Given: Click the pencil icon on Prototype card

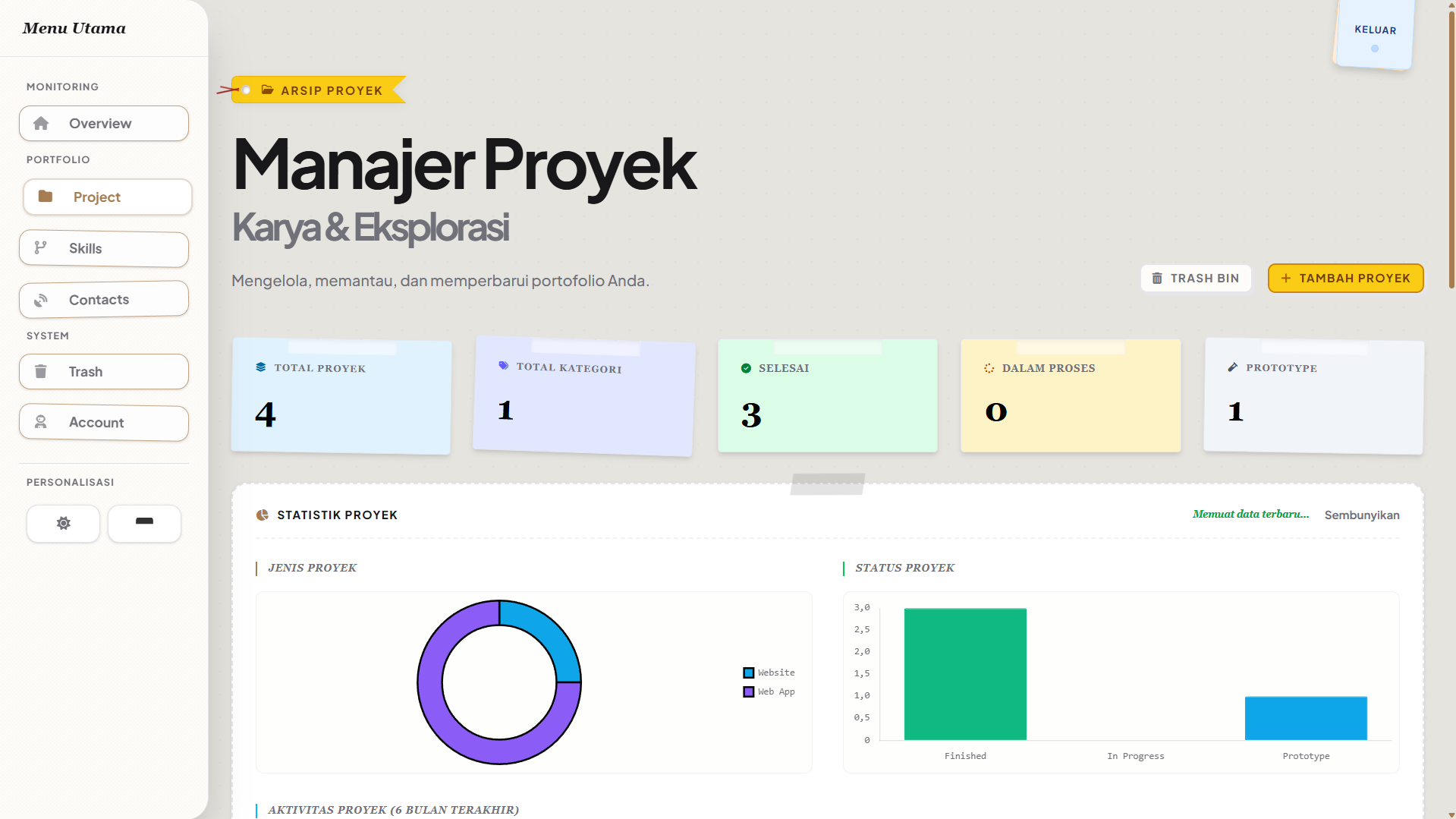Looking at the screenshot, I should (1231, 367).
